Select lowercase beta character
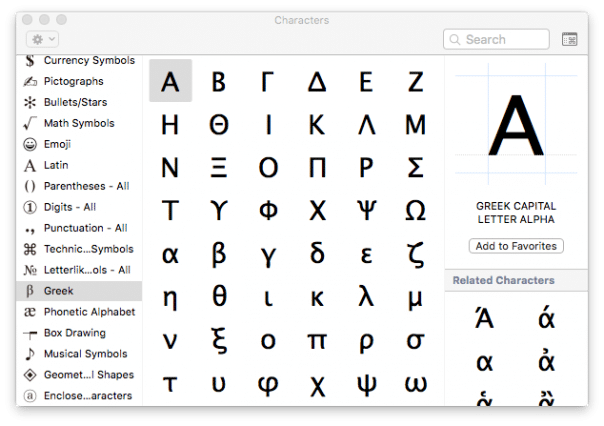604x426 pixels. click(x=219, y=254)
